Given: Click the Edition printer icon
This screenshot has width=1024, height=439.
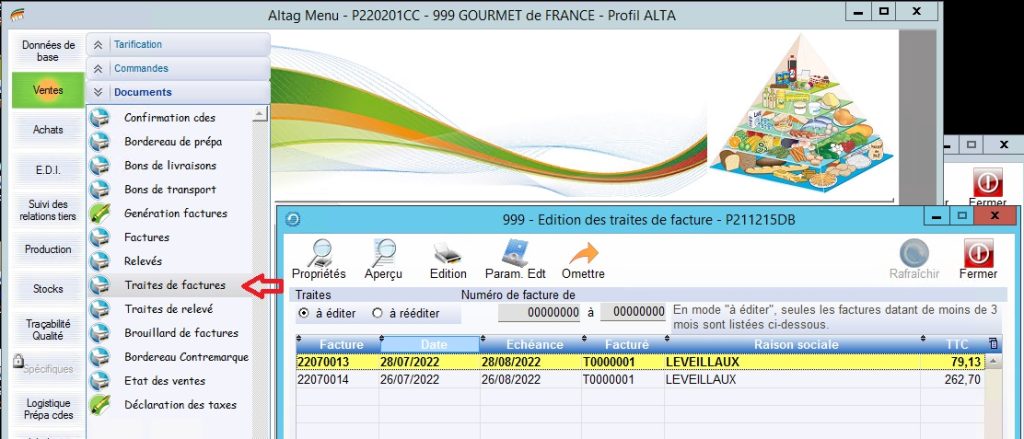Looking at the screenshot, I should [448, 254].
